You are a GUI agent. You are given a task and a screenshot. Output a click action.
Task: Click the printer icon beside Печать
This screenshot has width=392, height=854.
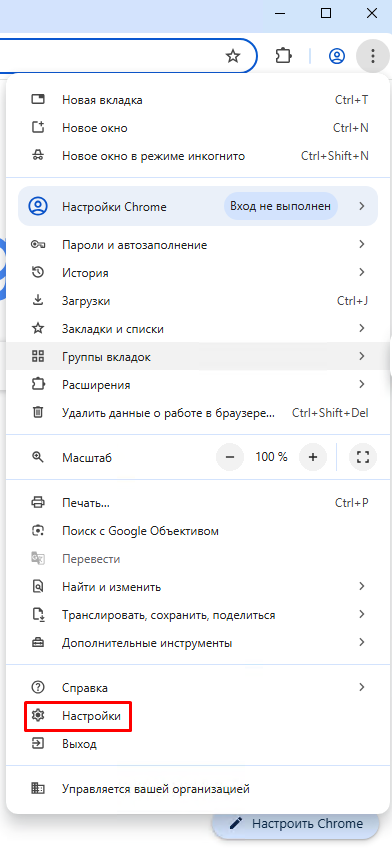pyautogui.click(x=38, y=502)
